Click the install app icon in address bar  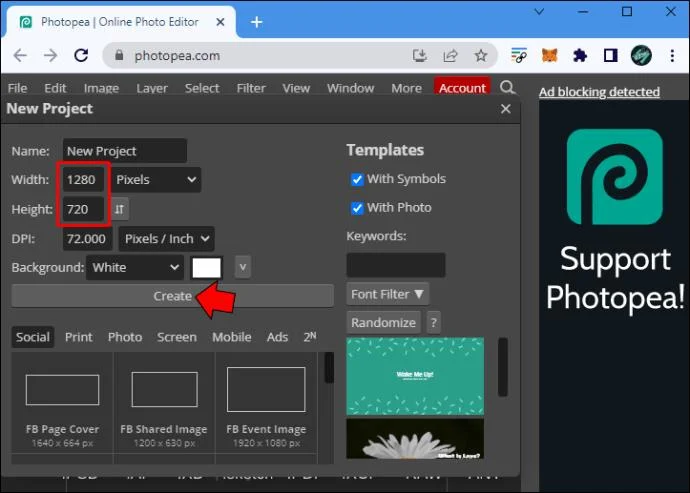point(420,55)
